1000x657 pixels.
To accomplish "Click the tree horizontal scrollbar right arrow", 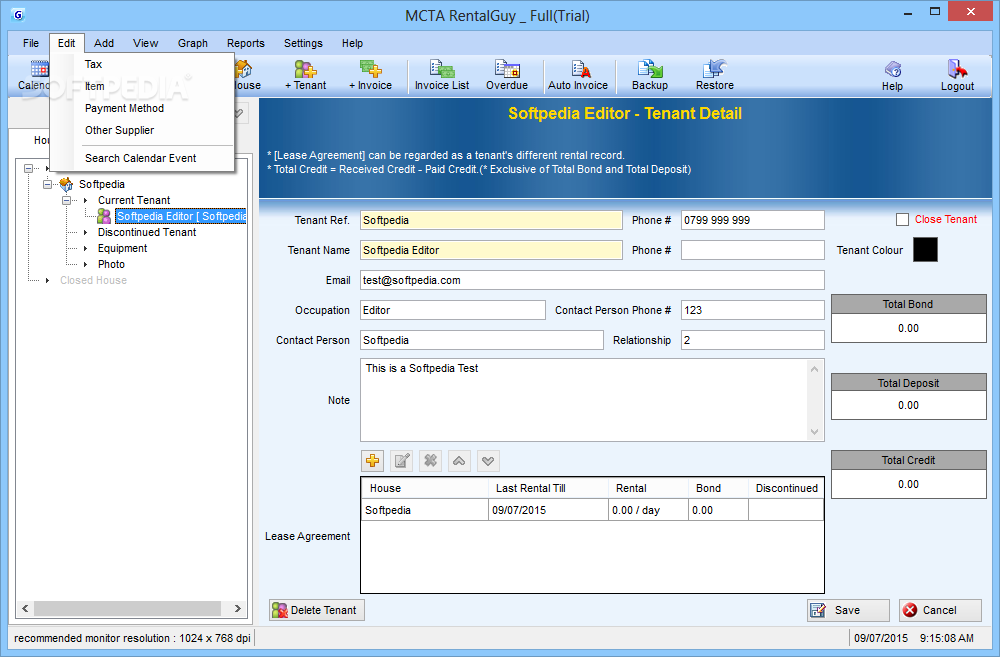I will pos(237,609).
